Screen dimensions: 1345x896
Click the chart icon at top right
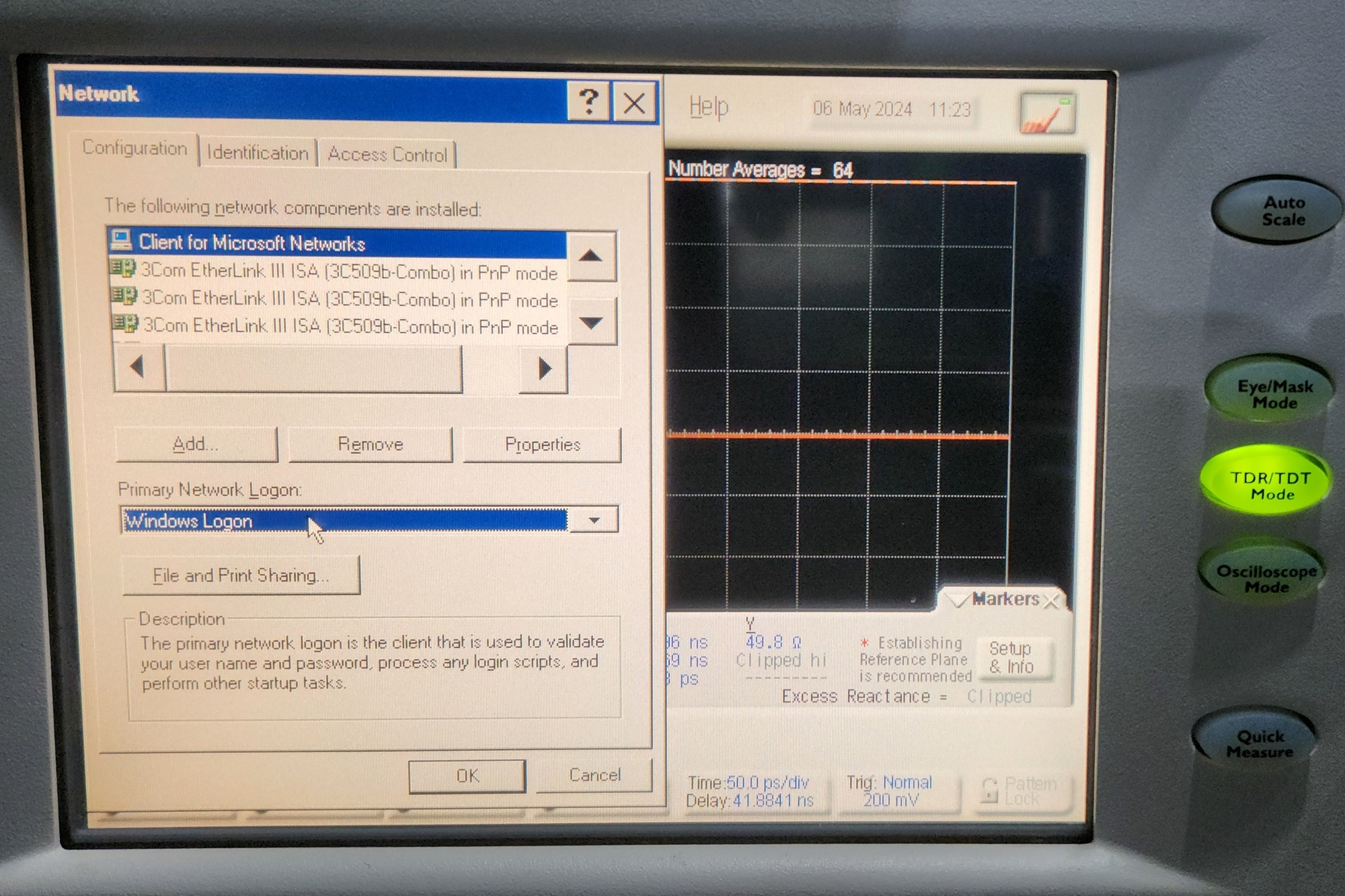1046,114
